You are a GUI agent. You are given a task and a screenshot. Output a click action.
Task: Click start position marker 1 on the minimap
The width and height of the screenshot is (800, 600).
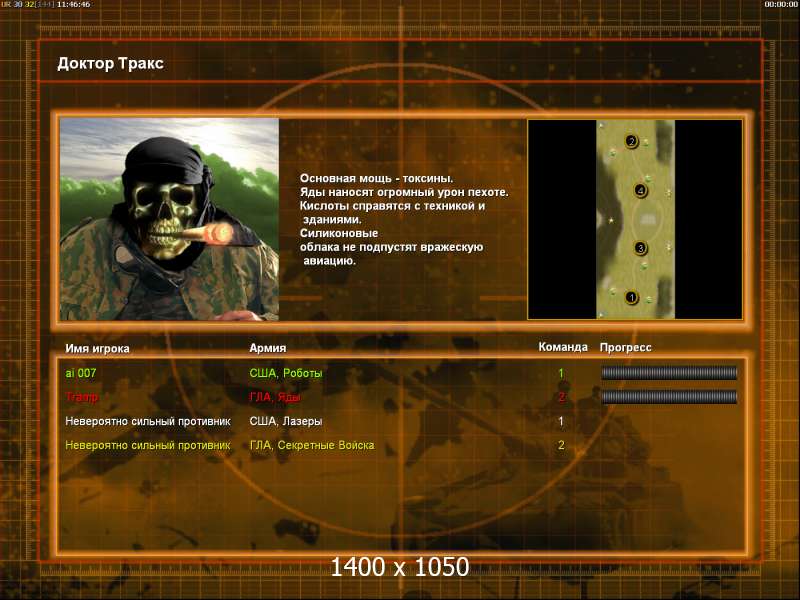tap(632, 297)
